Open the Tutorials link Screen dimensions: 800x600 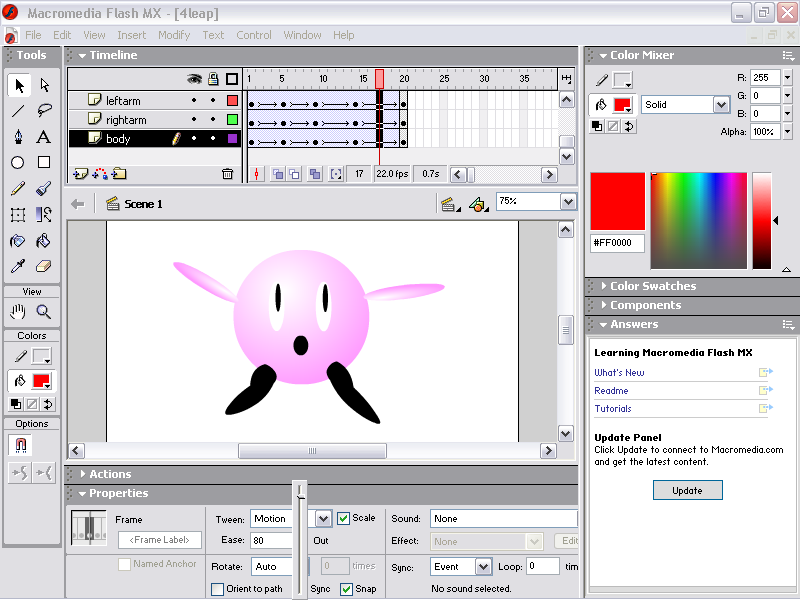613,409
